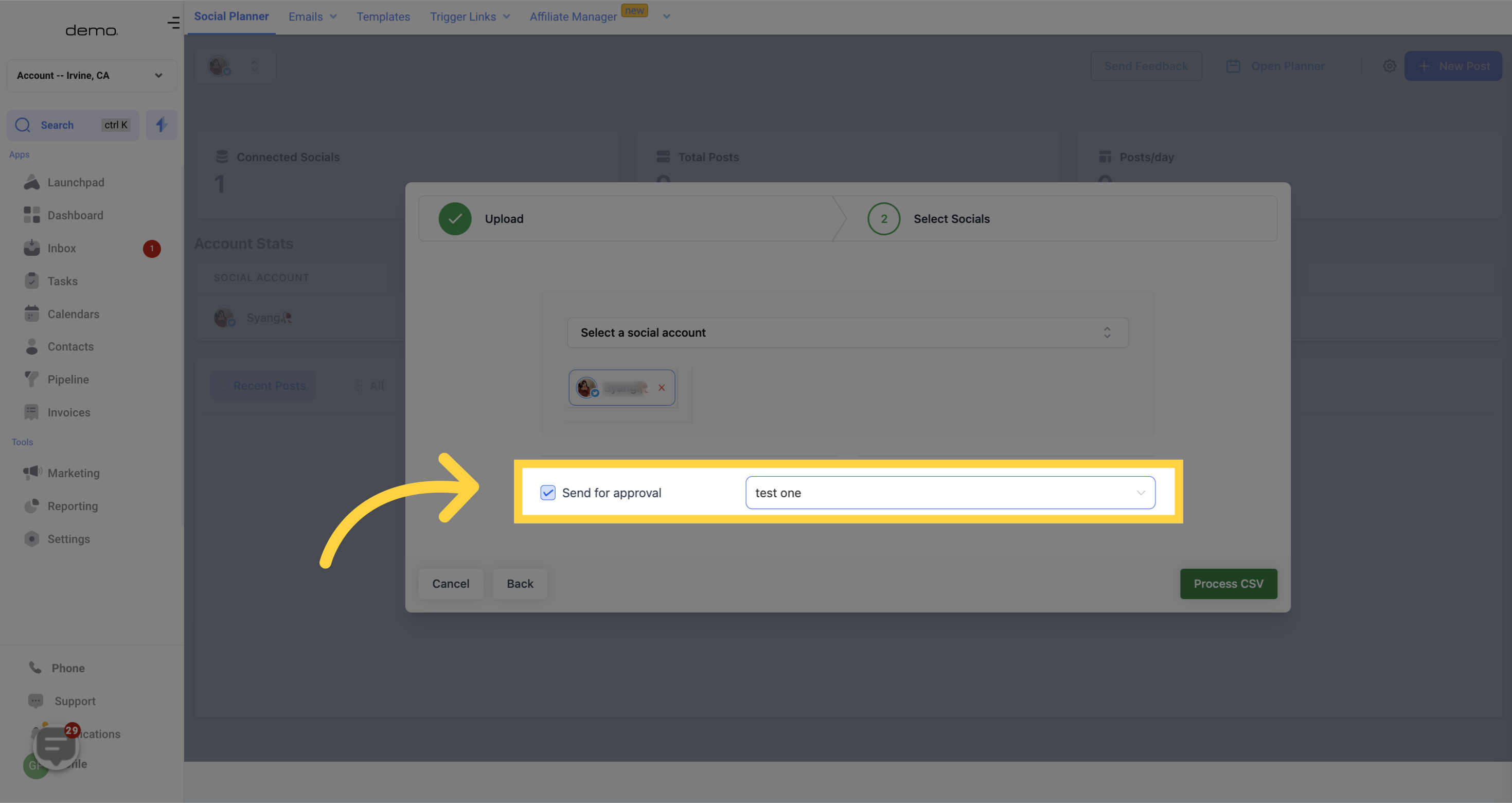This screenshot has height=803, width=1512.
Task: Remove selected social account with red X
Action: 662,388
